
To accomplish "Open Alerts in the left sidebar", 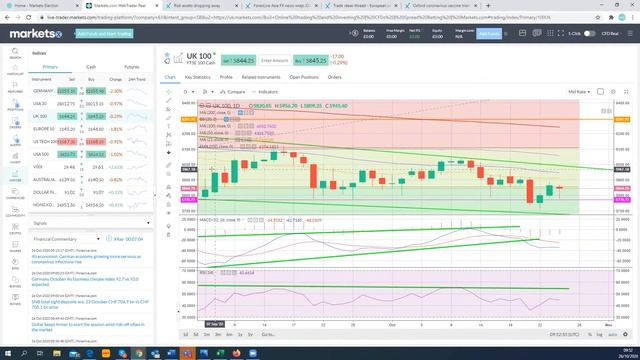I will click(15, 140).
